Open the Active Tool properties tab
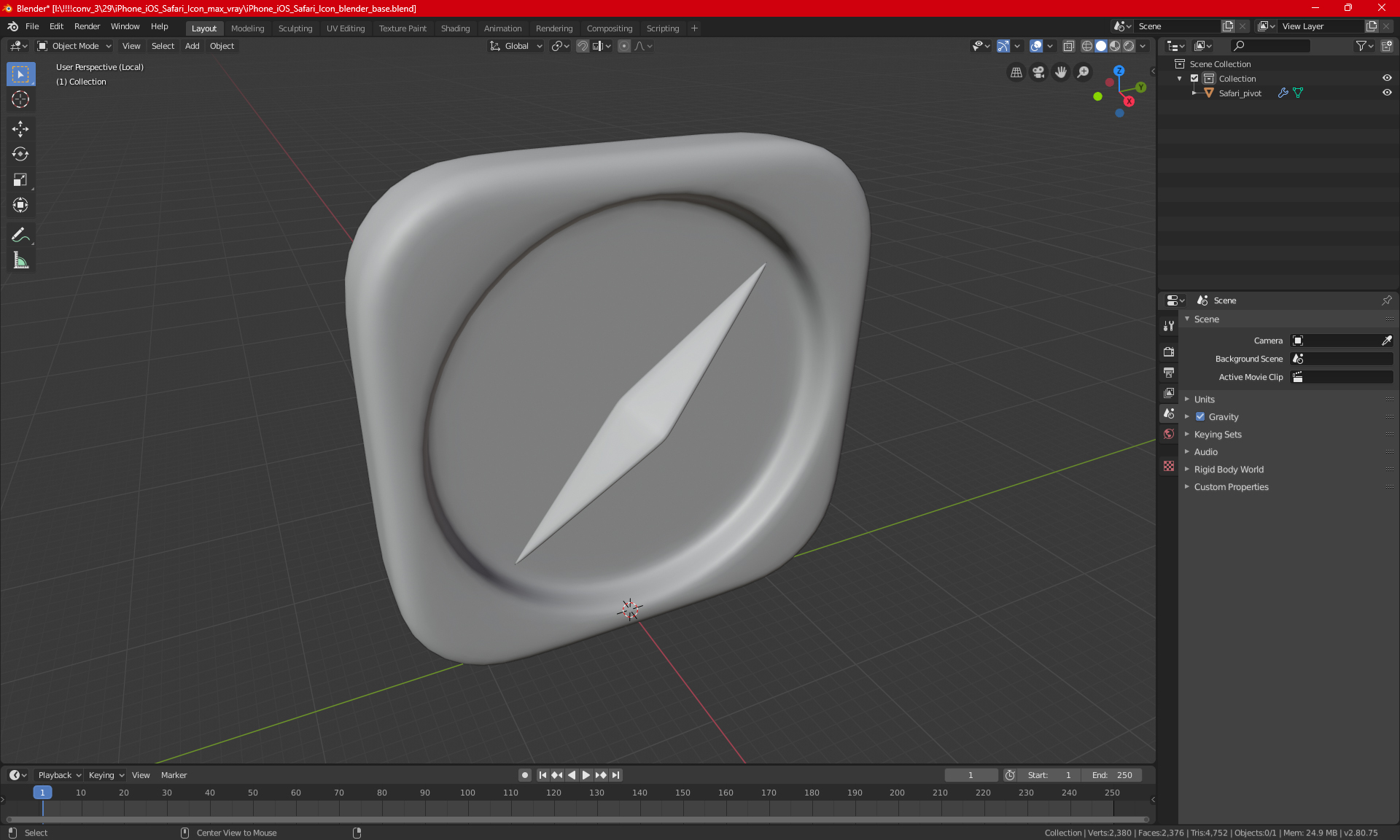The image size is (1400, 840). coord(1169,326)
